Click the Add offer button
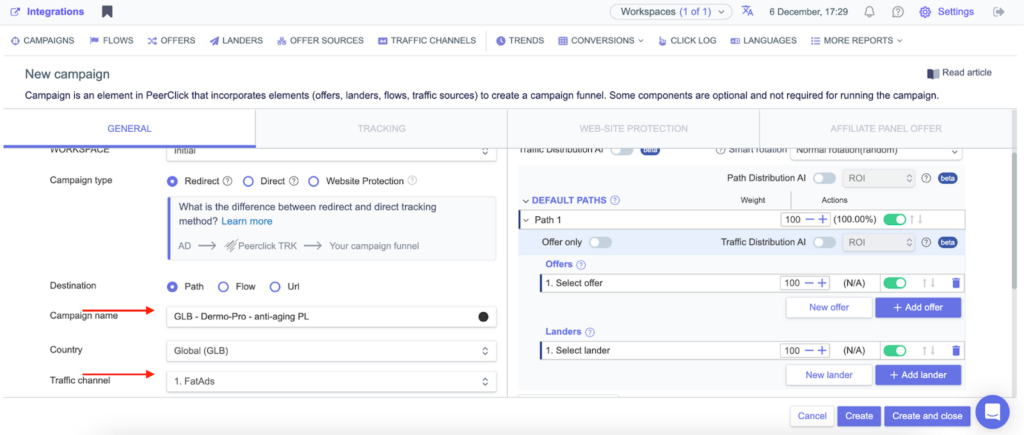1024x435 pixels. point(917,308)
